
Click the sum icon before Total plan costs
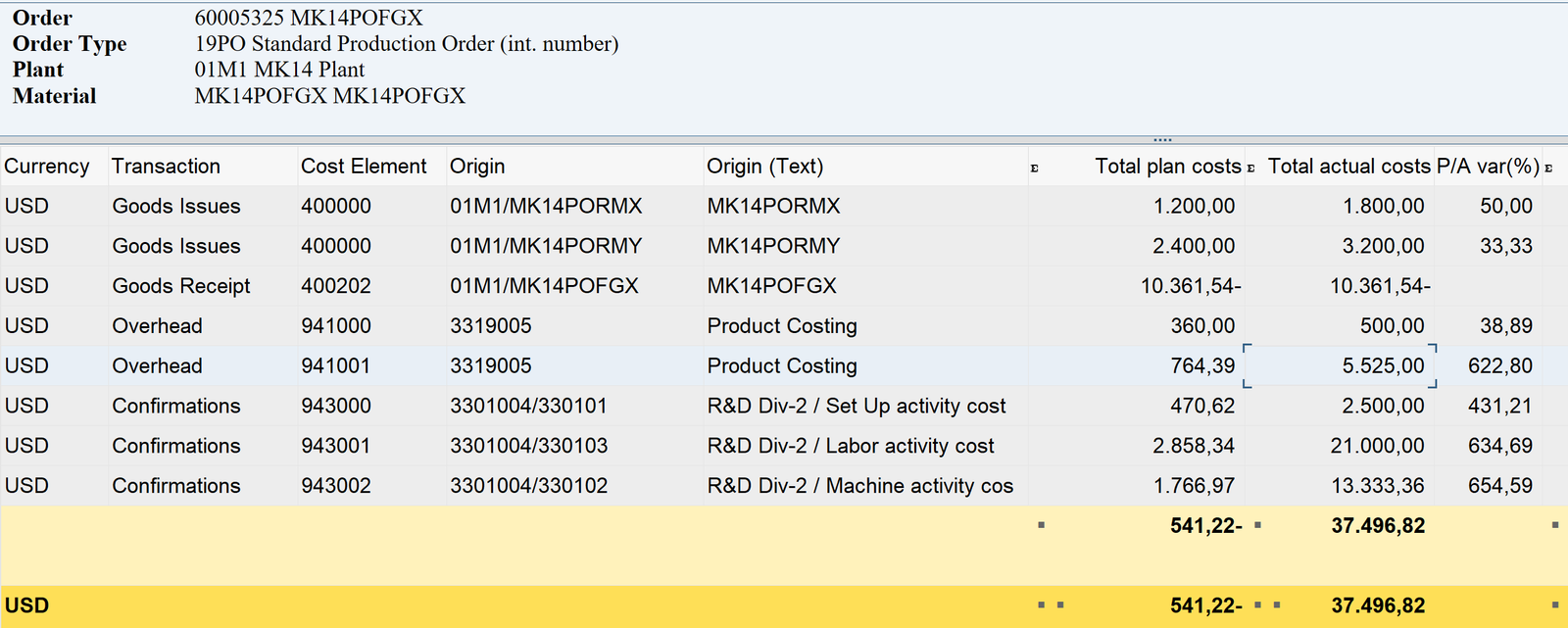pos(1034,169)
